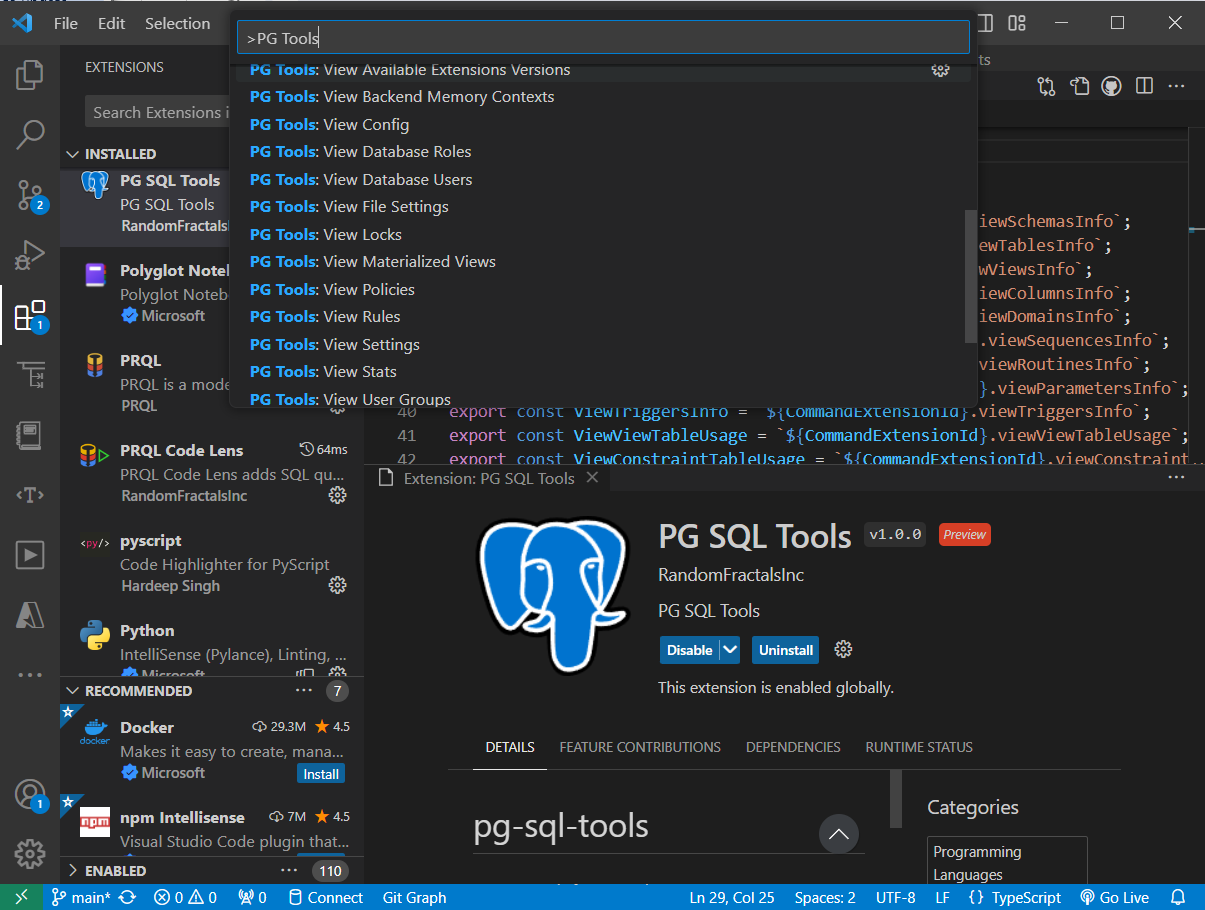Open the Run and Debug view
This screenshot has height=910, width=1205.
click(30, 255)
